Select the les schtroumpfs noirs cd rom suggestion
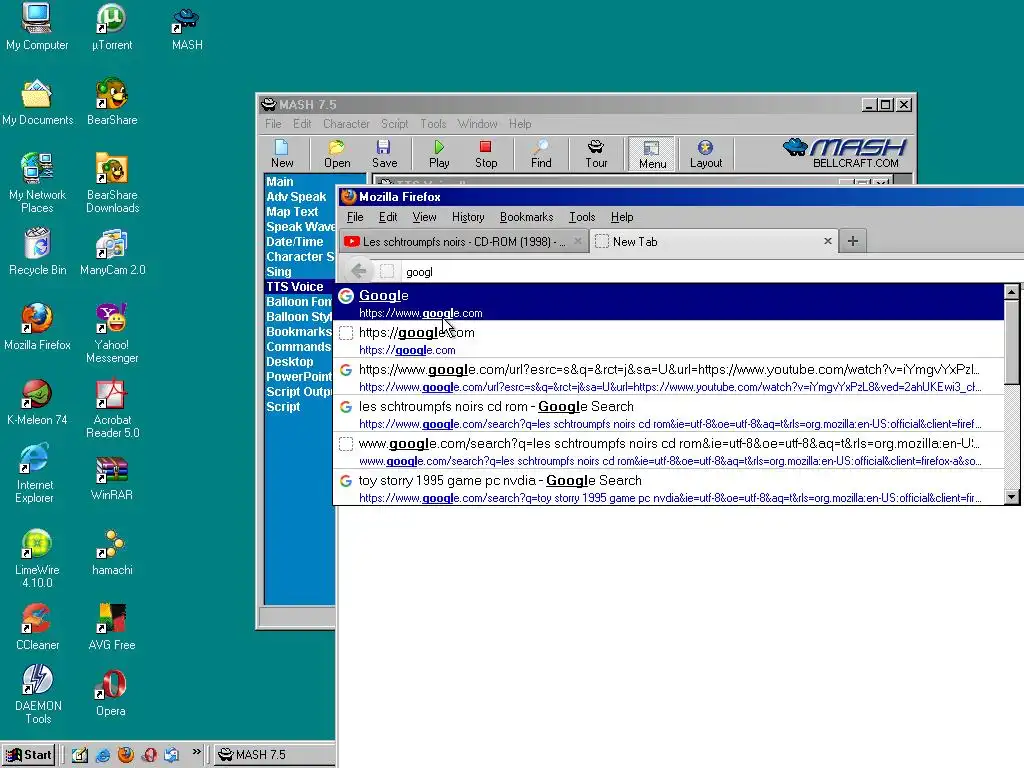1024x768 pixels. 668,413
